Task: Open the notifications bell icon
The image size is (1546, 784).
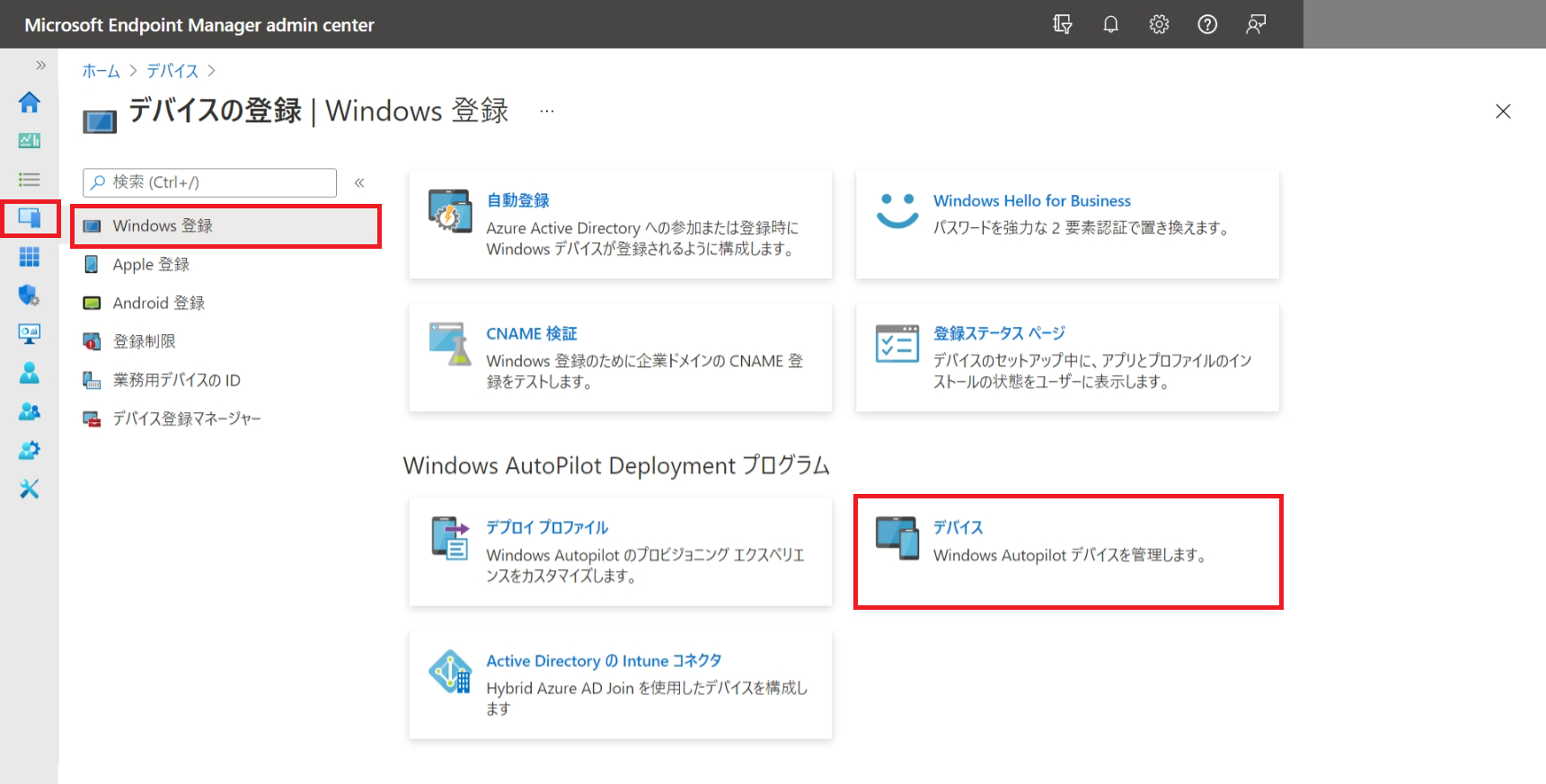Action: click(1111, 24)
